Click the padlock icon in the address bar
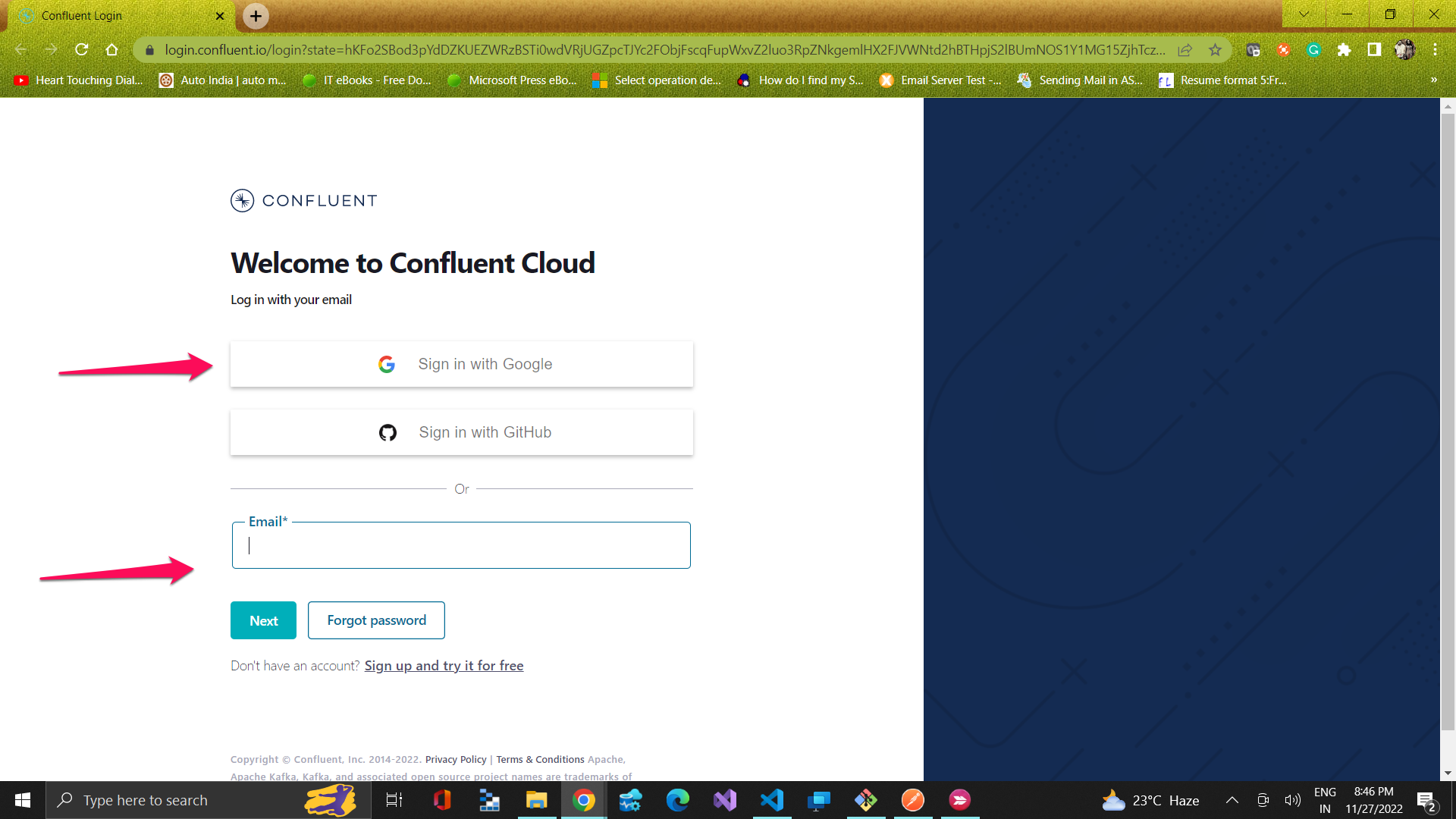1456x819 pixels. click(x=149, y=50)
